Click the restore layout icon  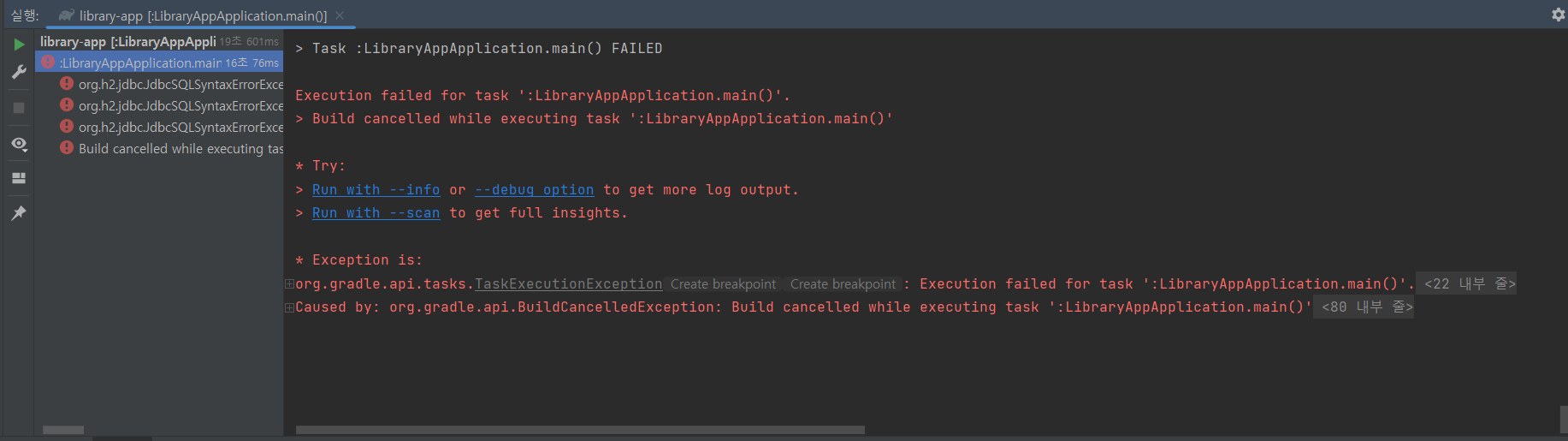click(19, 178)
